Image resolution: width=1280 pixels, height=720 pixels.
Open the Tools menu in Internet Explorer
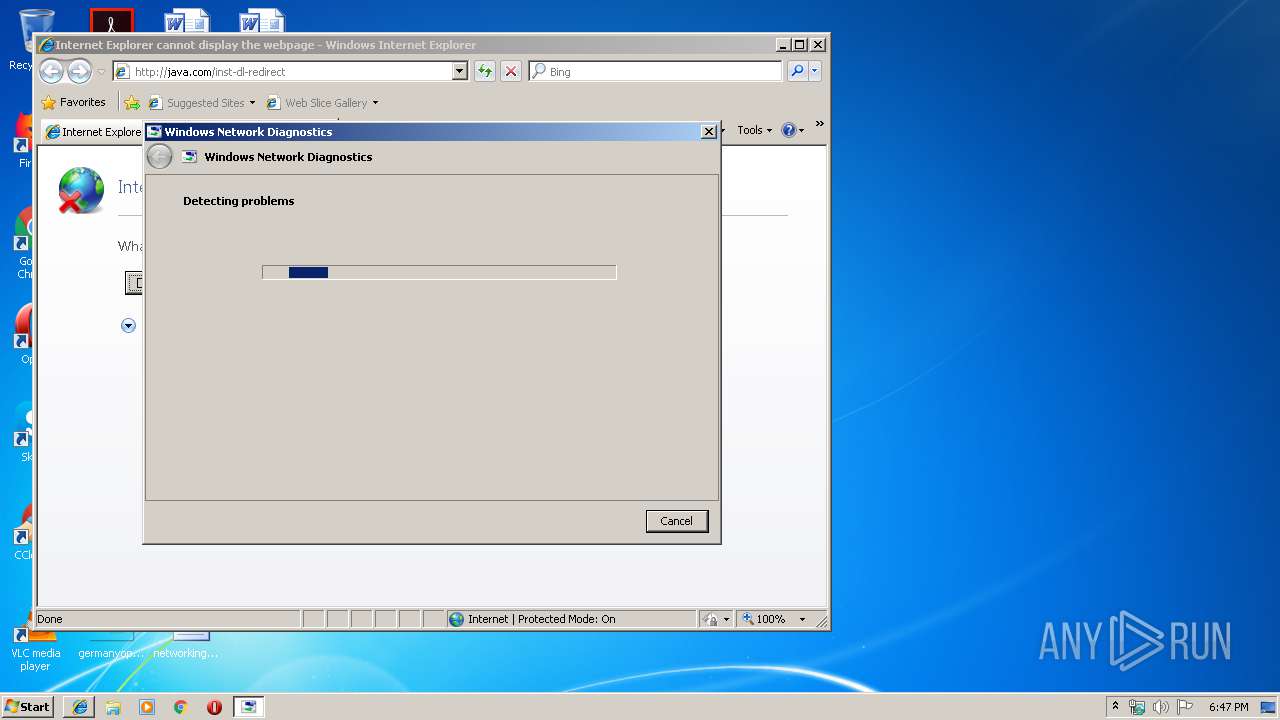(x=755, y=130)
